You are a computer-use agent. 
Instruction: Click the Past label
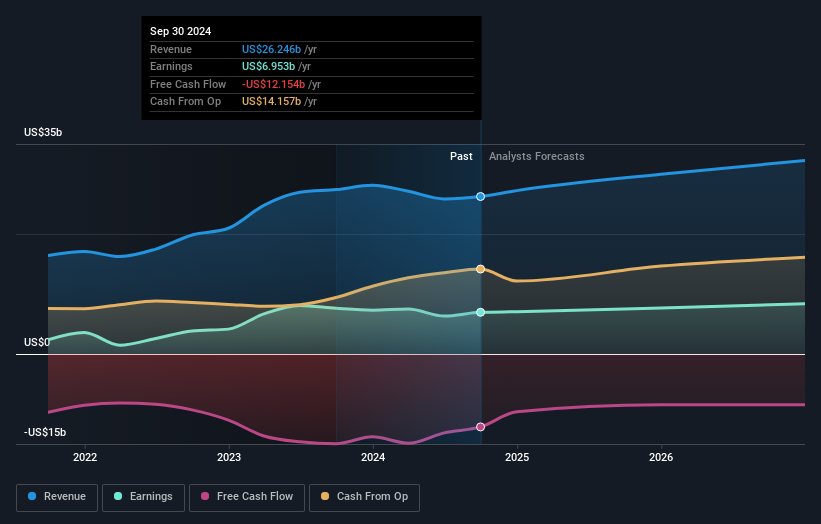[461, 156]
